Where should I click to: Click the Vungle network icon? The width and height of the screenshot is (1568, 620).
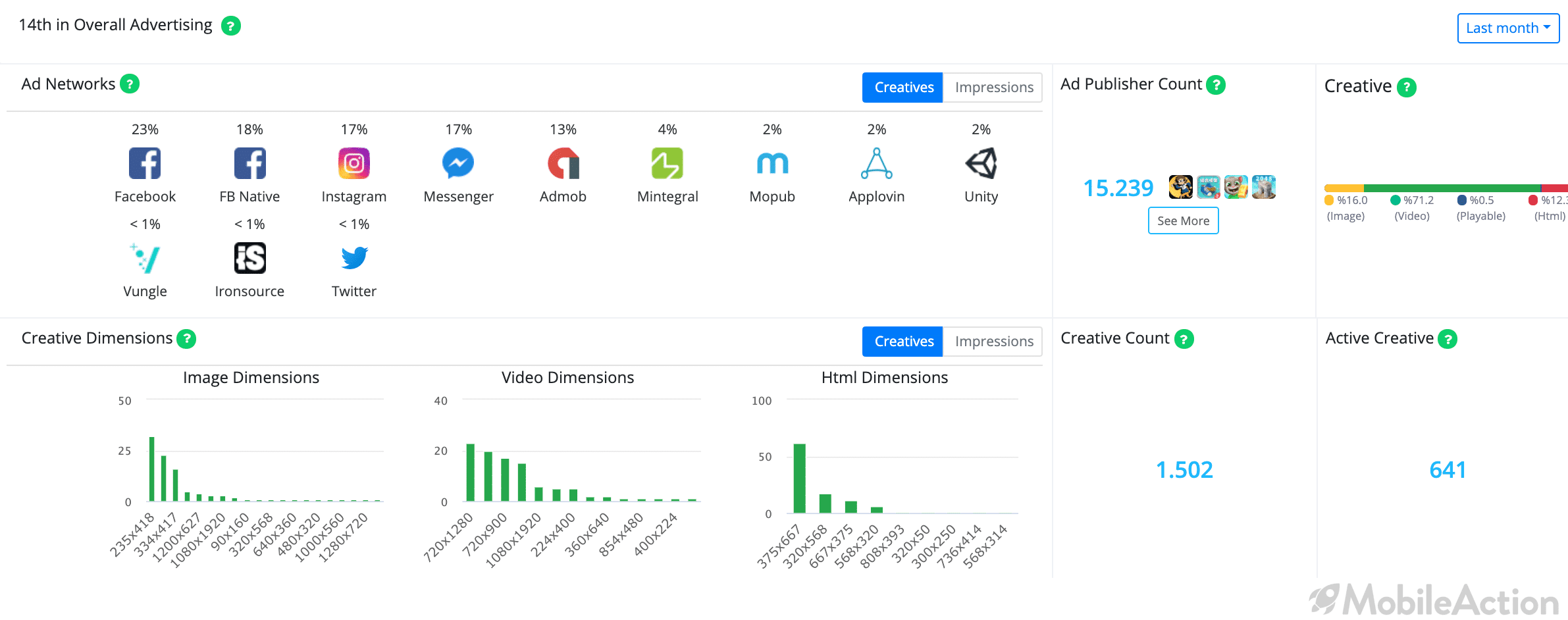145,258
